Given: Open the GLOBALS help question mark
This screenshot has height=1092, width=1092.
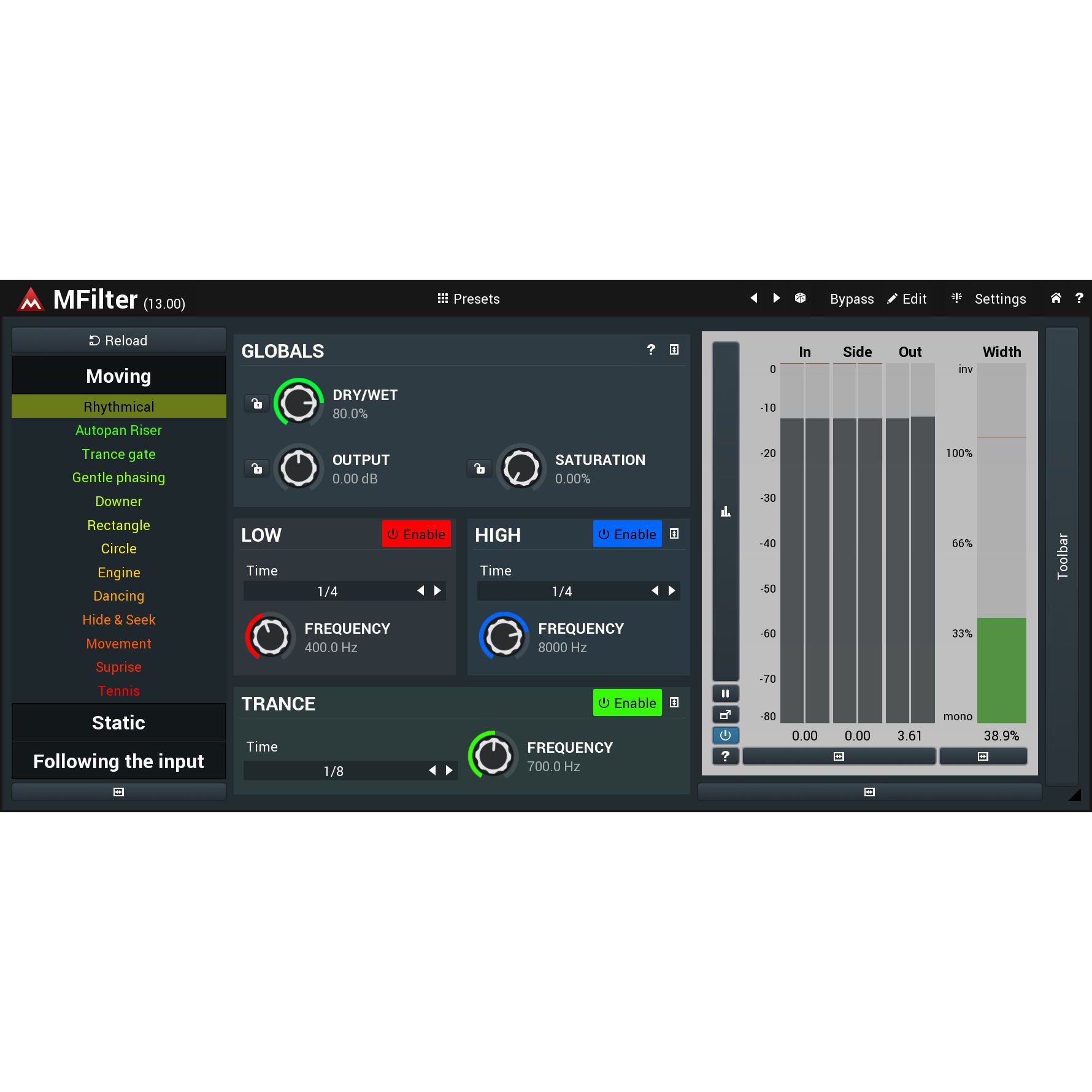Looking at the screenshot, I should [x=651, y=350].
